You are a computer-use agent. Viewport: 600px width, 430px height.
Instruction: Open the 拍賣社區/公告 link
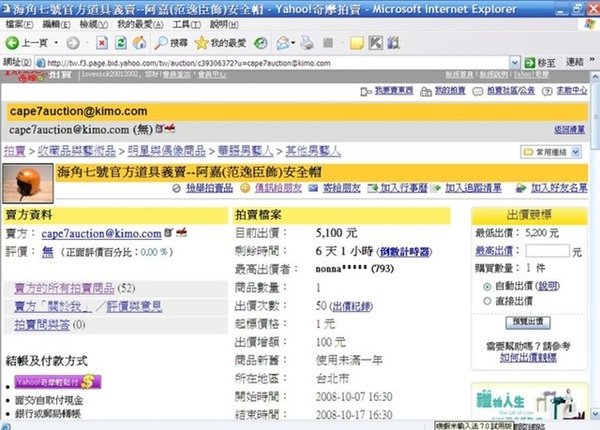pyautogui.click(x=510, y=91)
